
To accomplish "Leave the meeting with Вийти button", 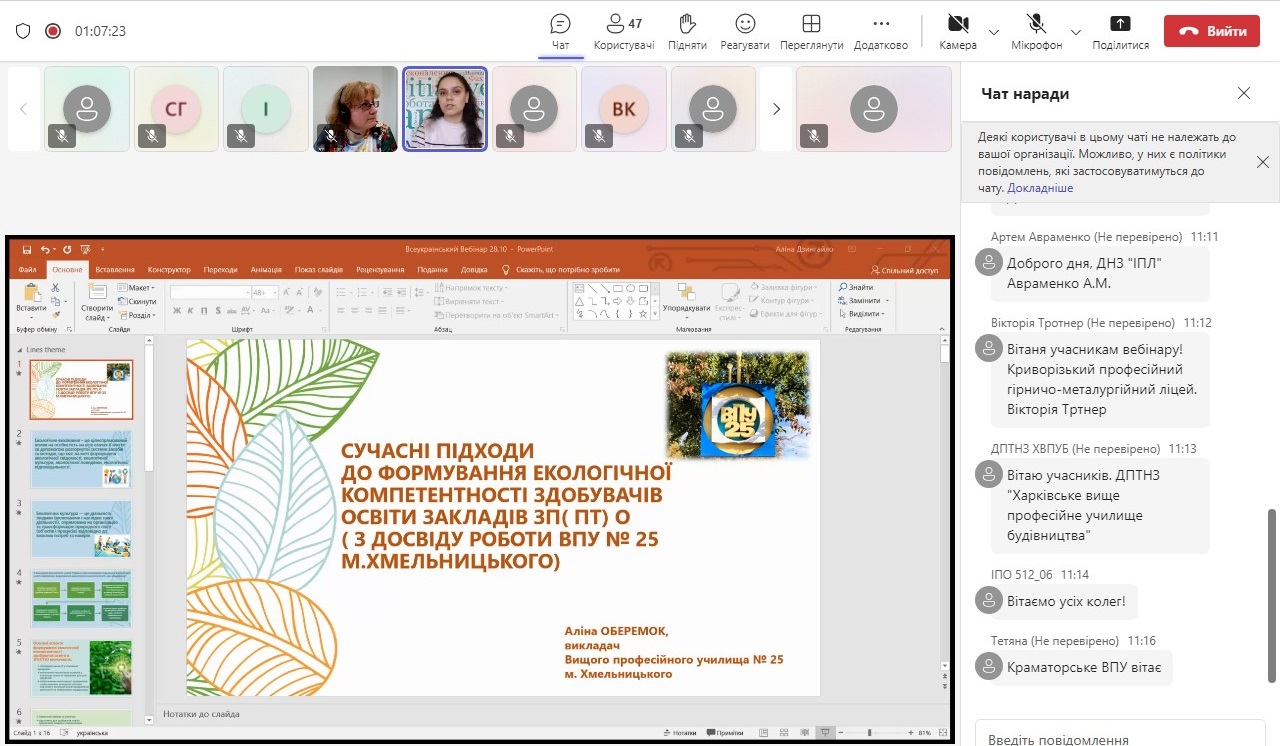I will [1212, 31].
